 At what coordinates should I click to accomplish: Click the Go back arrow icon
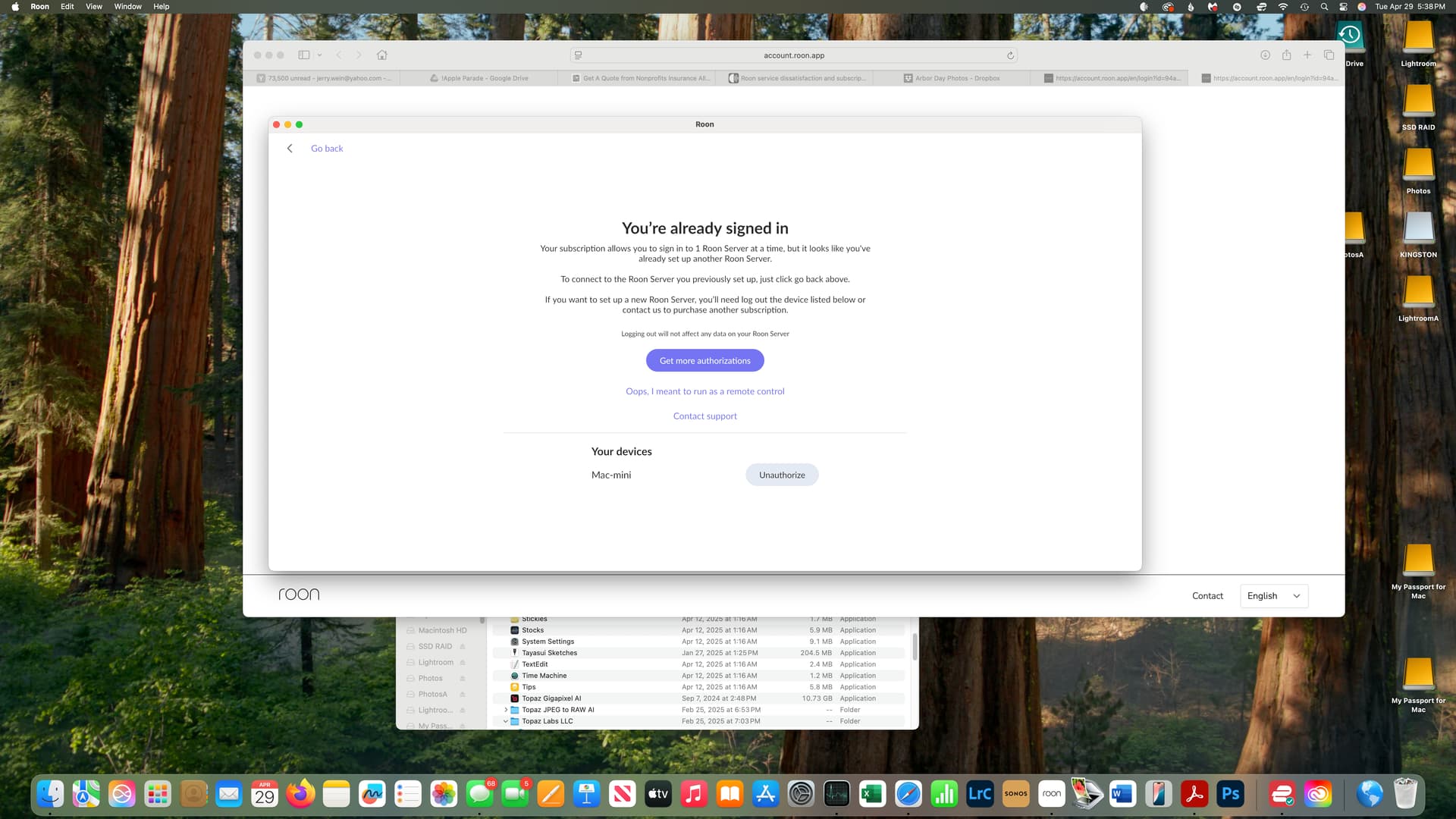point(290,149)
